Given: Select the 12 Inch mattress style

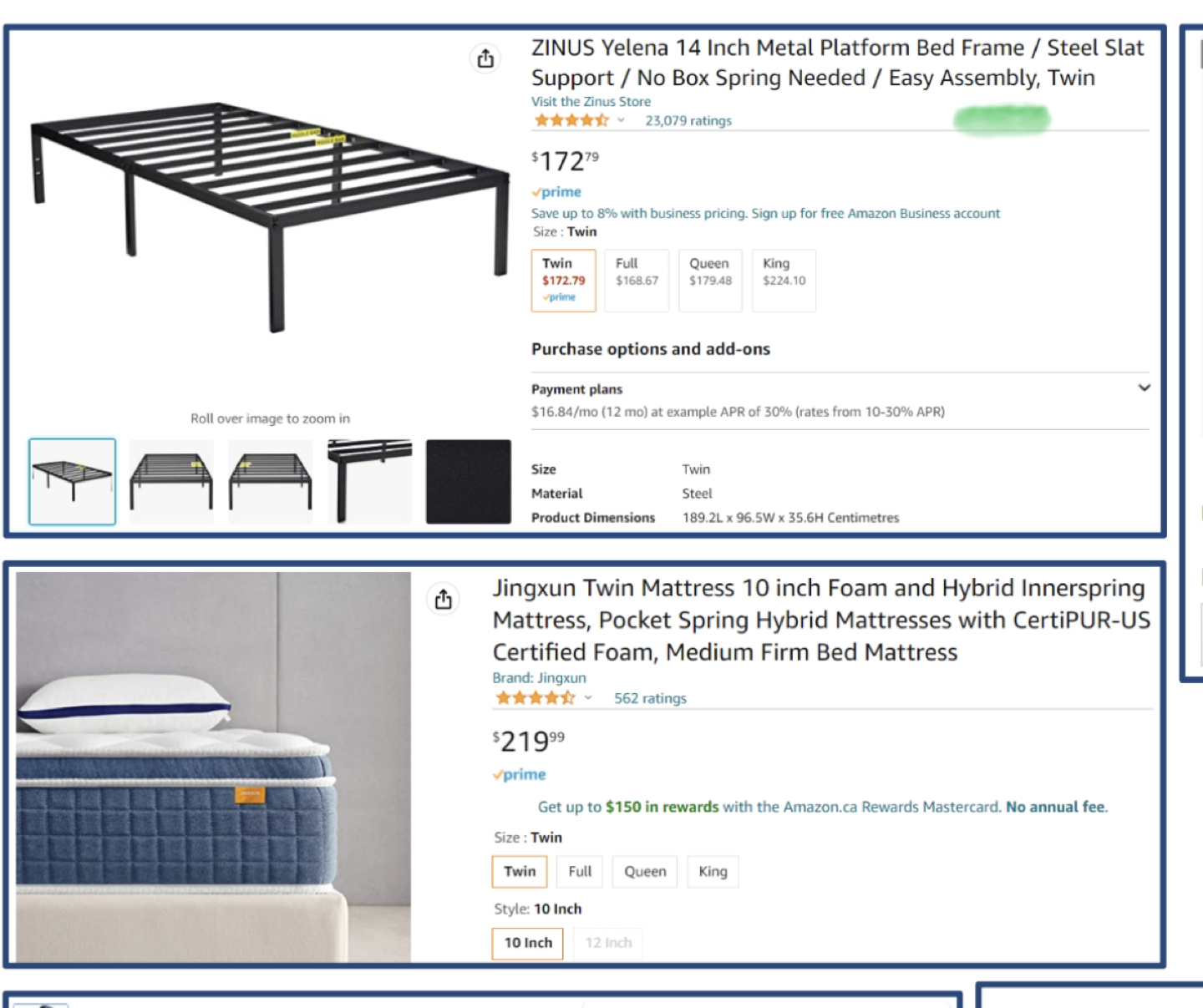Looking at the screenshot, I should 608,943.
